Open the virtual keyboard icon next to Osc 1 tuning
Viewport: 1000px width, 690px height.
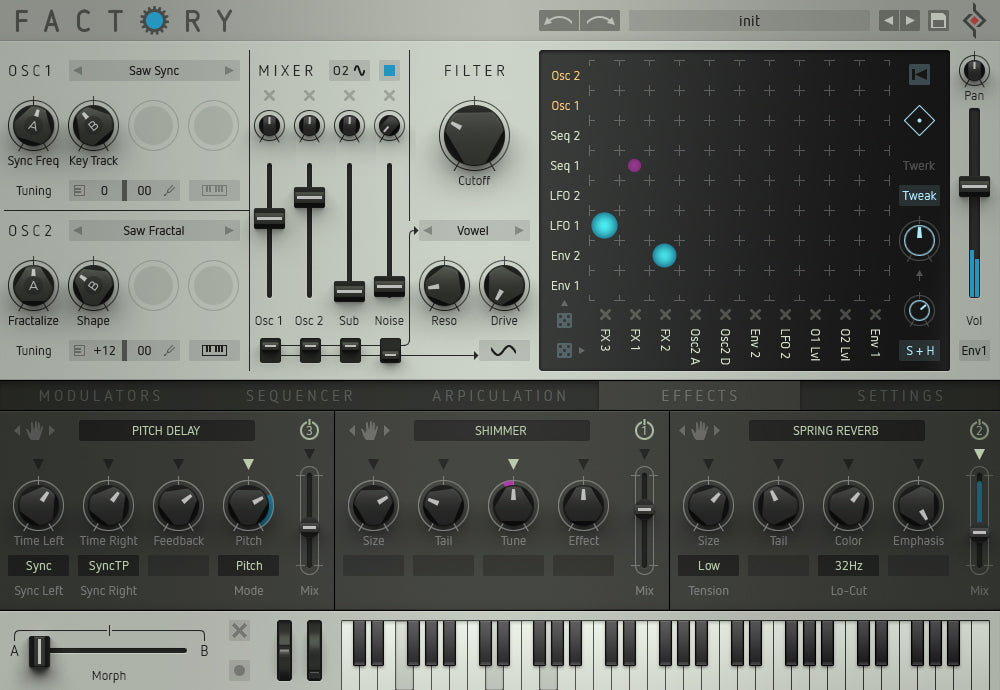point(215,190)
